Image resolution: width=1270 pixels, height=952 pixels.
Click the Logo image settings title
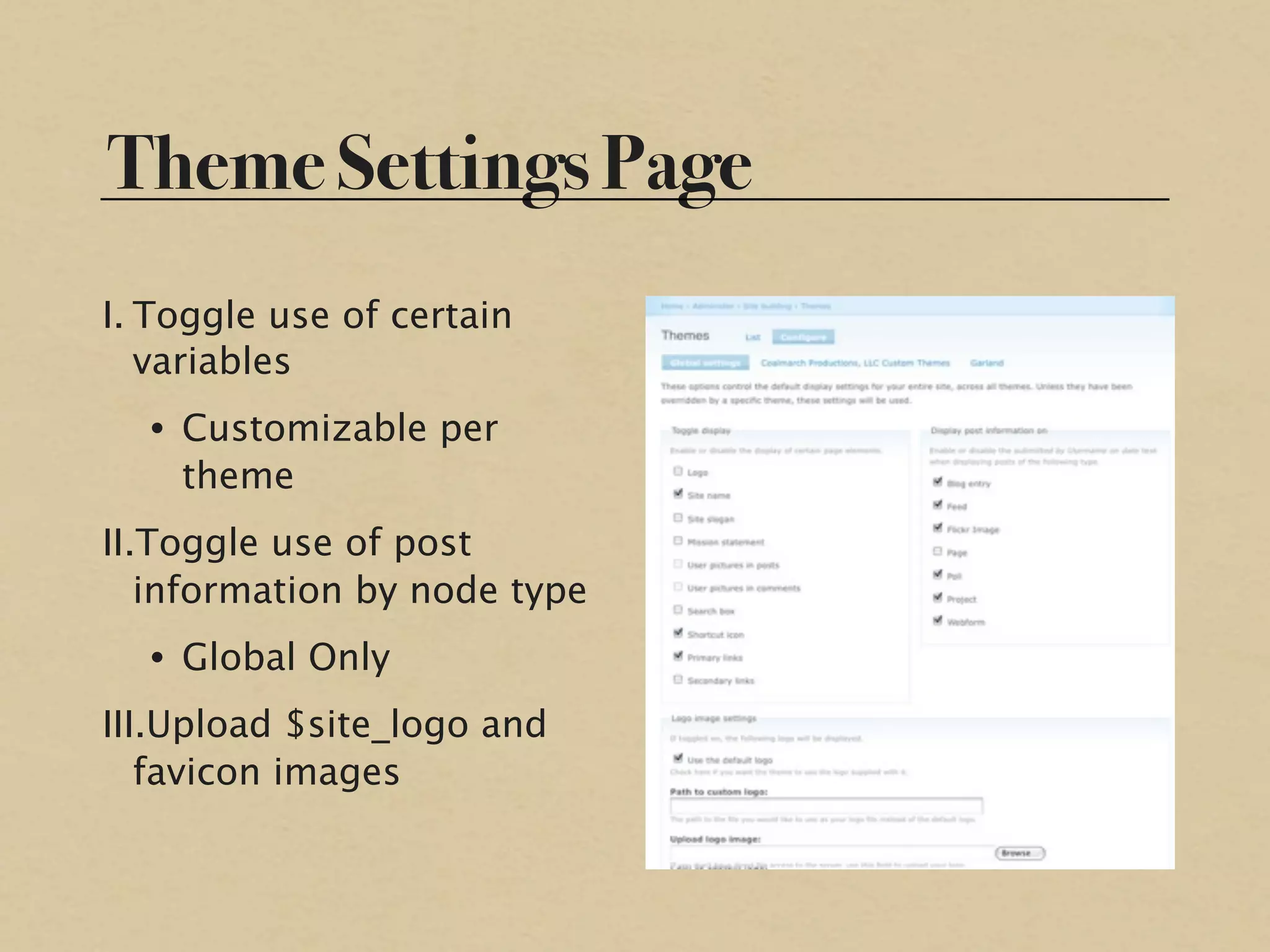[714, 718]
